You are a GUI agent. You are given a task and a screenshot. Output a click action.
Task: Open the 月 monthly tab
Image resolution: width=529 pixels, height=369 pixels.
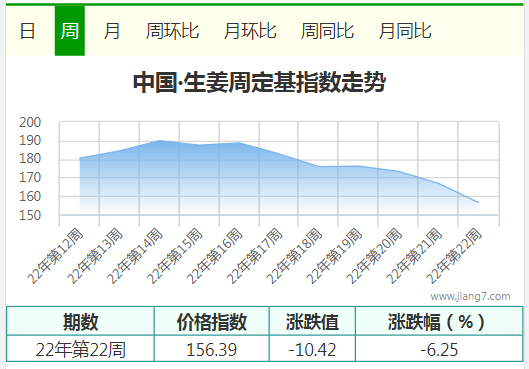(x=112, y=31)
